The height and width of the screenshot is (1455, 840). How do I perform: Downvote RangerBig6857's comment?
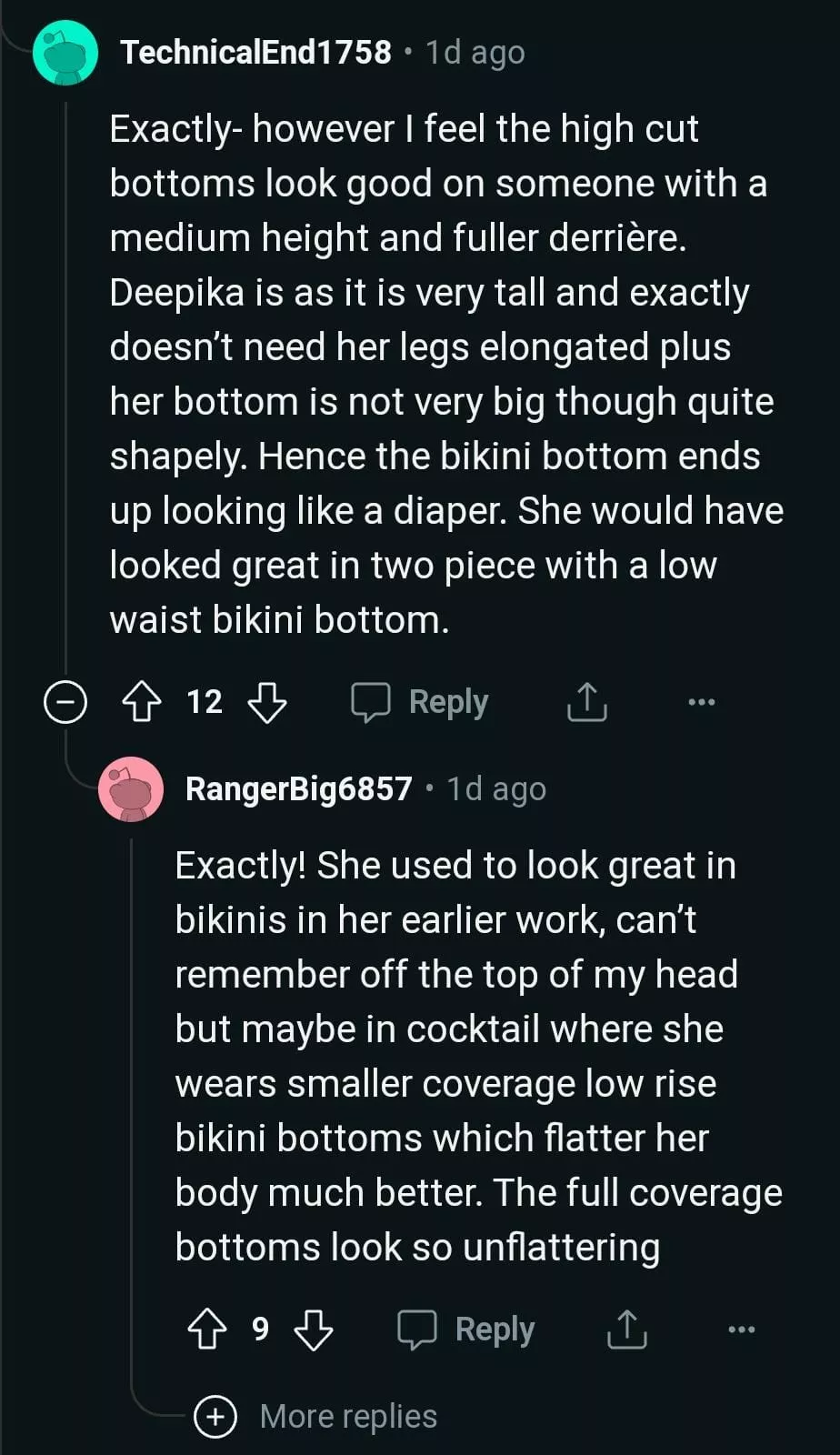(x=314, y=1330)
